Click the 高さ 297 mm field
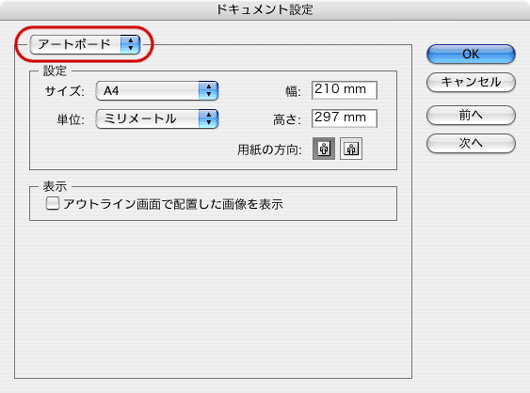Viewport: 530px width, 393px height. click(x=344, y=118)
